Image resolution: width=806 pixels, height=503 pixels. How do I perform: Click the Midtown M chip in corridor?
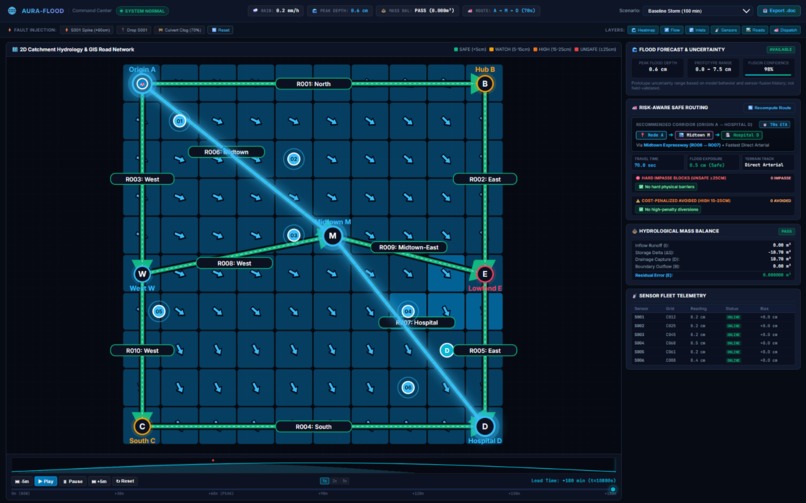pos(694,135)
